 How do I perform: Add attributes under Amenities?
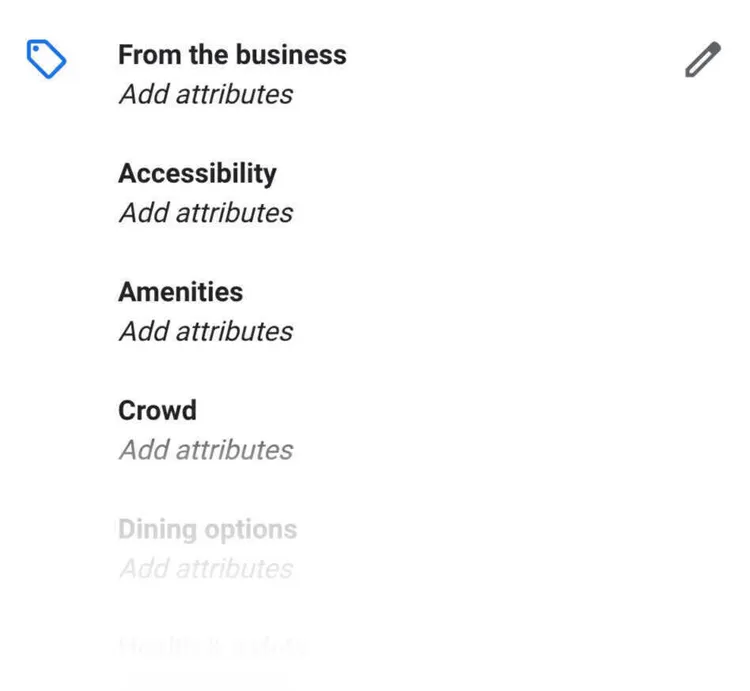206,331
